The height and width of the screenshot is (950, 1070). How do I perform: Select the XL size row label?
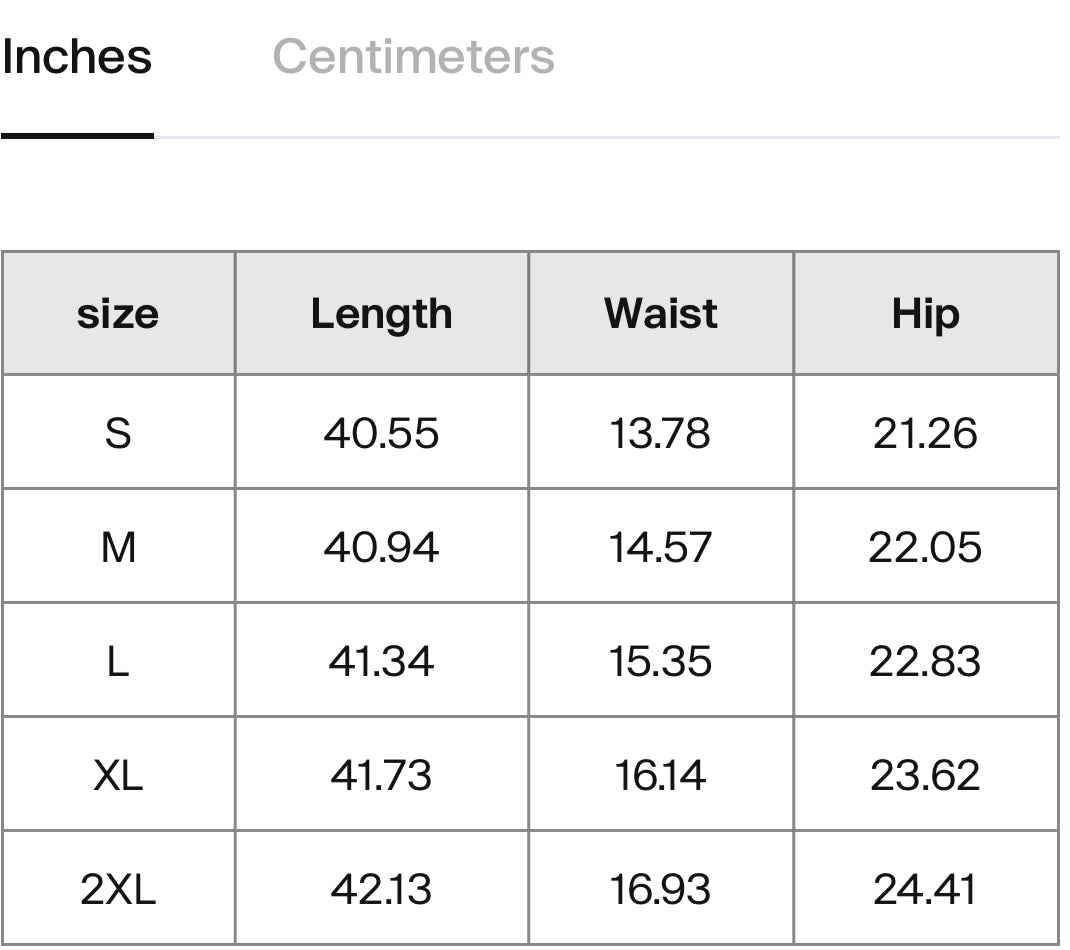click(x=118, y=775)
